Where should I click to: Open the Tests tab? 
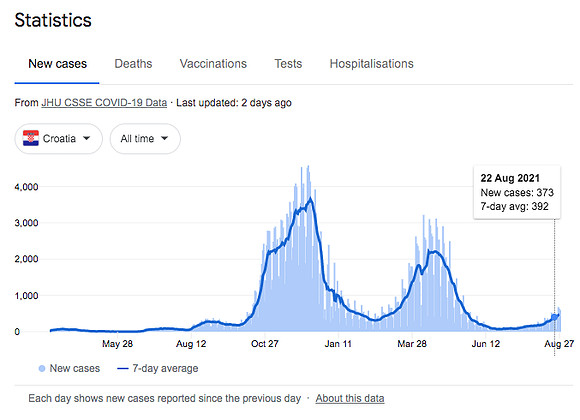[x=288, y=64]
